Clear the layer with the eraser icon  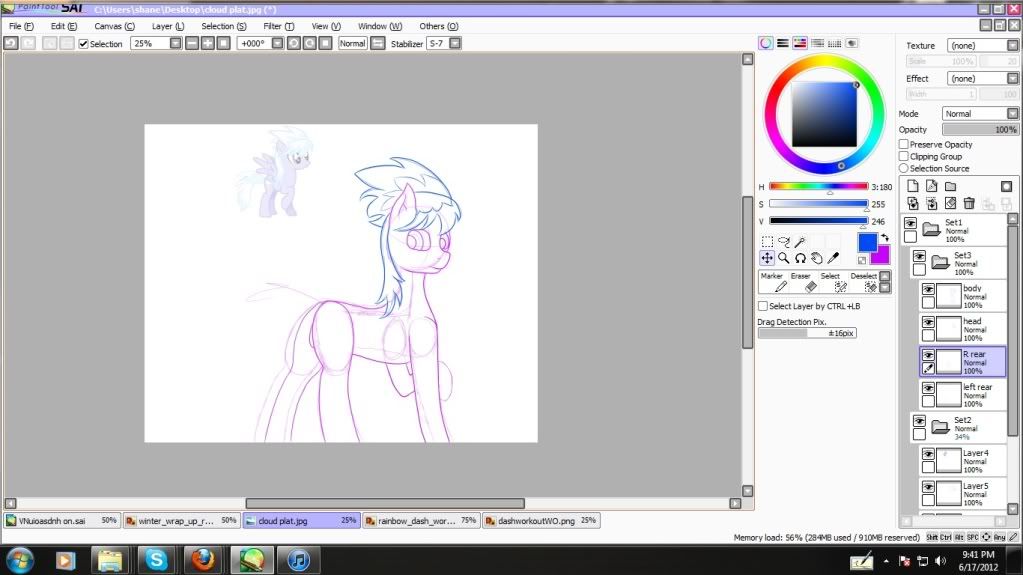(x=951, y=204)
